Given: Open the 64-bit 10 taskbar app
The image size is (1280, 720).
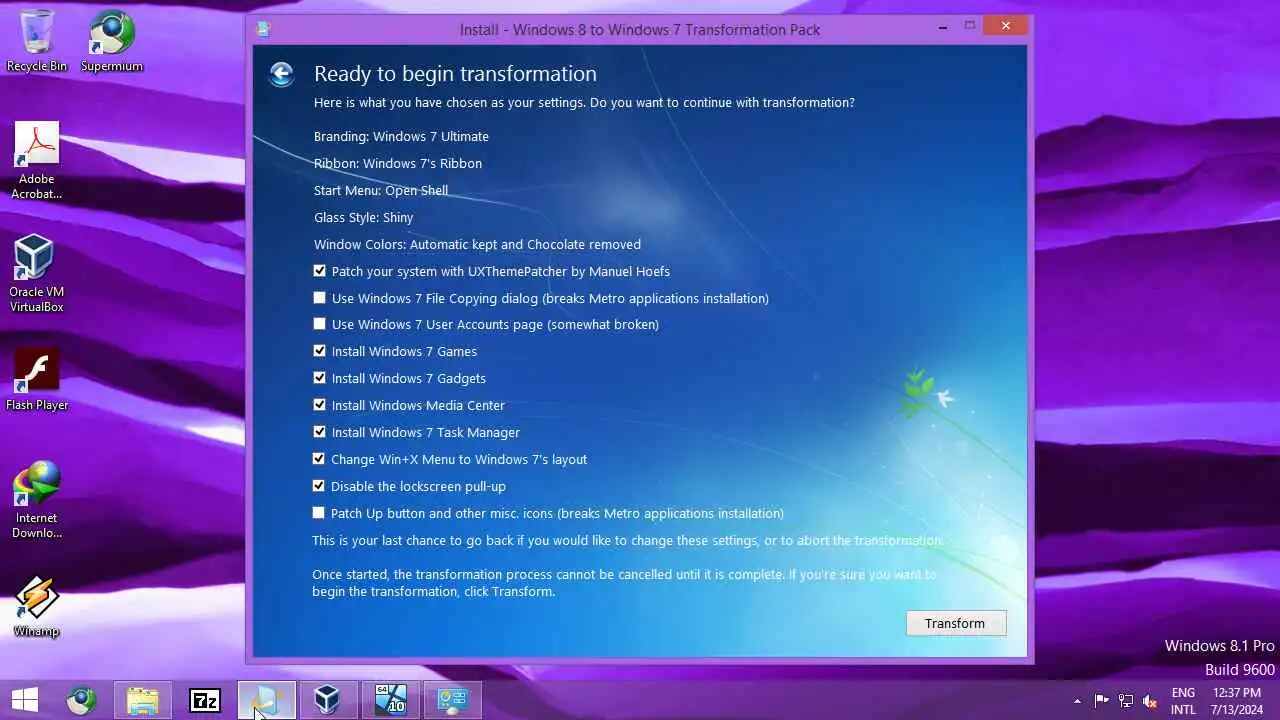Looking at the screenshot, I should click(x=390, y=700).
